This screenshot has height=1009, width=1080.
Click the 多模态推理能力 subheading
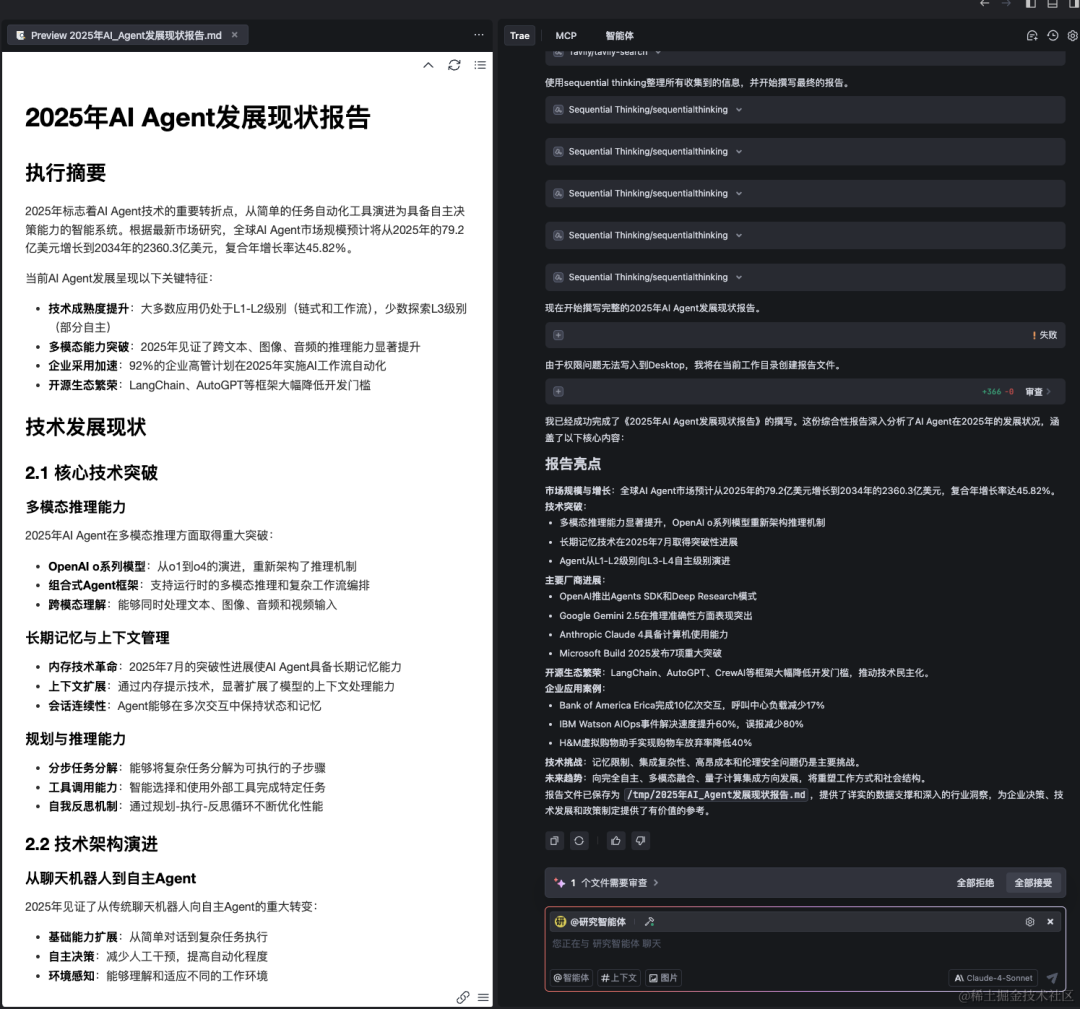point(75,507)
